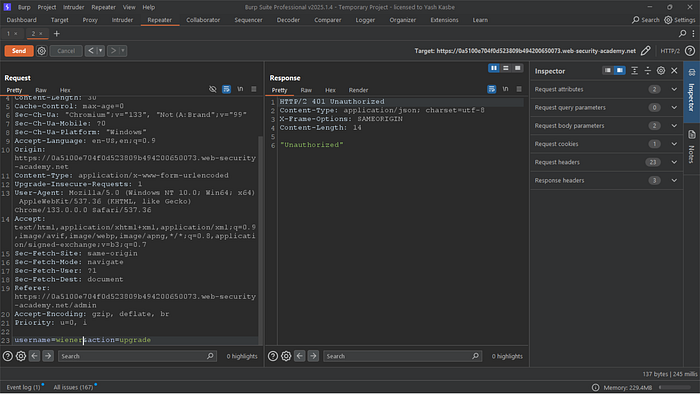Click the edit target pencil icon

pyautogui.click(x=646, y=51)
